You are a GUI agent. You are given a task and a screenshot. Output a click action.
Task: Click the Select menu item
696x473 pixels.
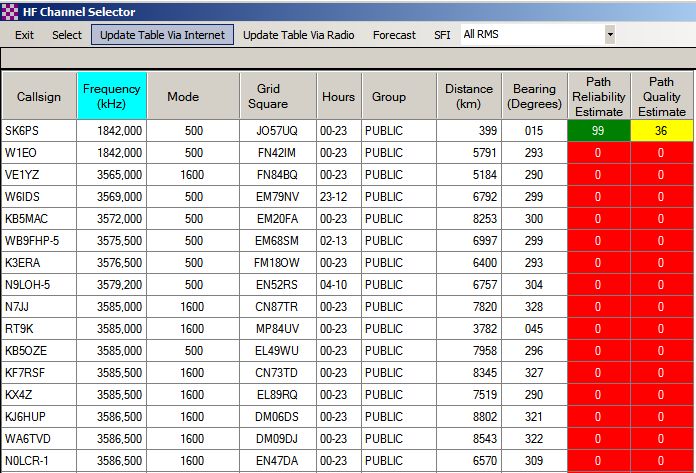click(x=67, y=35)
